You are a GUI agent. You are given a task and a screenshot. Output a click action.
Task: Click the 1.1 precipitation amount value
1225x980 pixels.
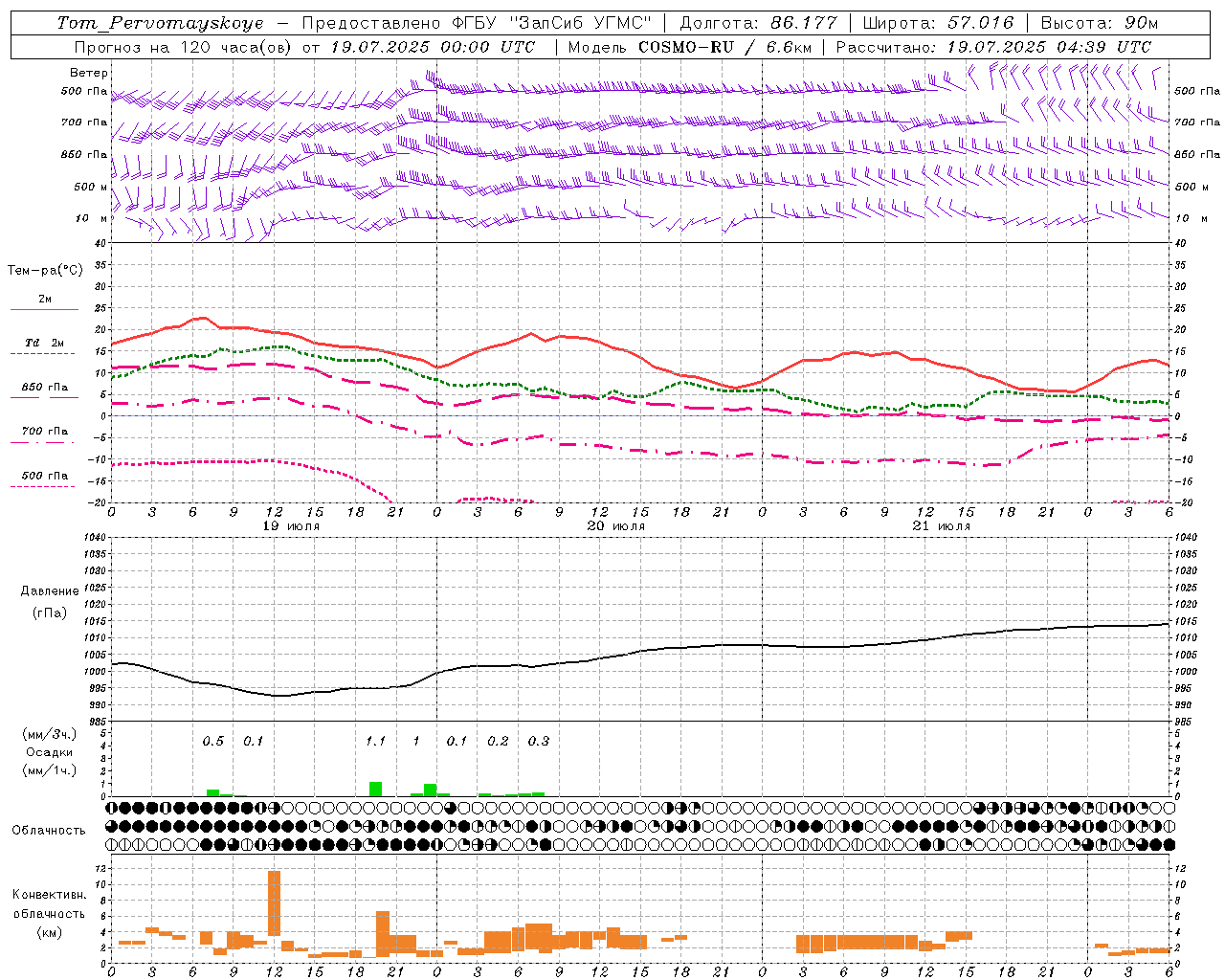[375, 742]
